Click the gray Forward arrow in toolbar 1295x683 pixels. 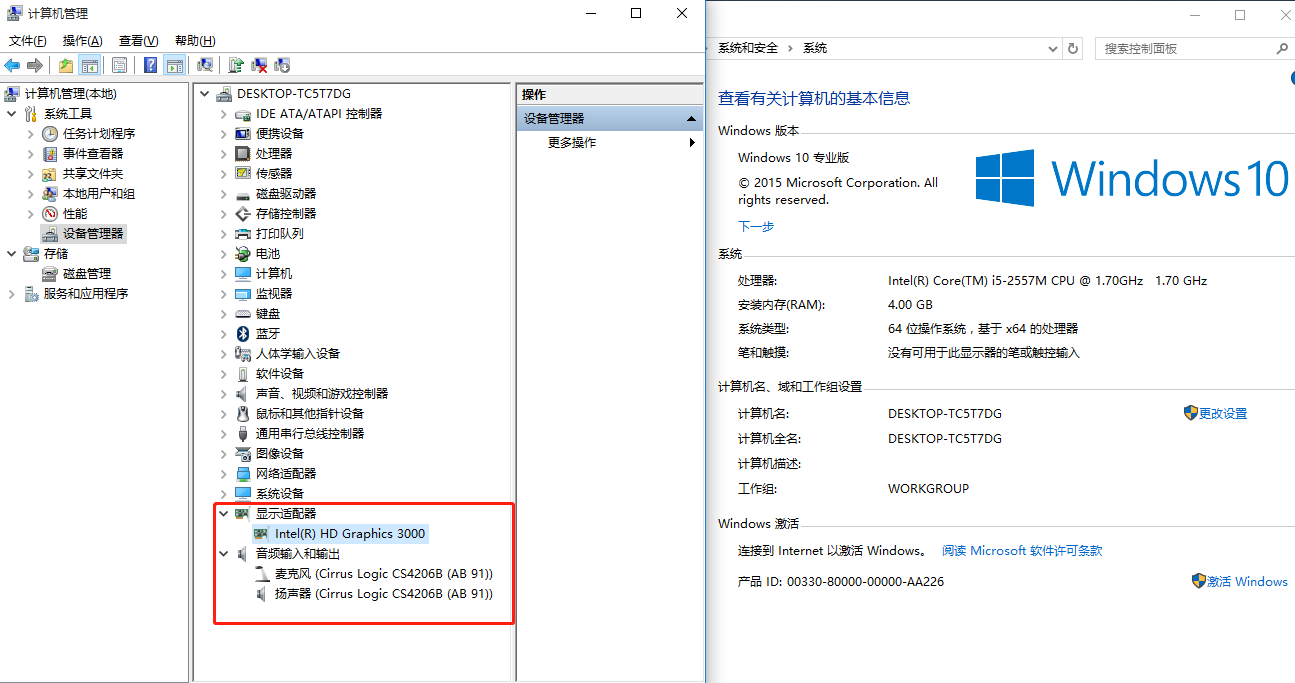tap(35, 66)
